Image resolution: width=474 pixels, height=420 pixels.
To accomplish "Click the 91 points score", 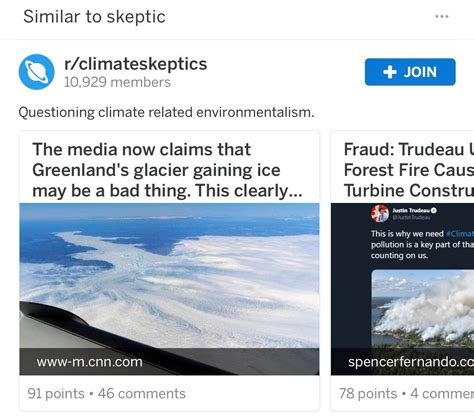I will pyautogui.click(x=56, y=394).
